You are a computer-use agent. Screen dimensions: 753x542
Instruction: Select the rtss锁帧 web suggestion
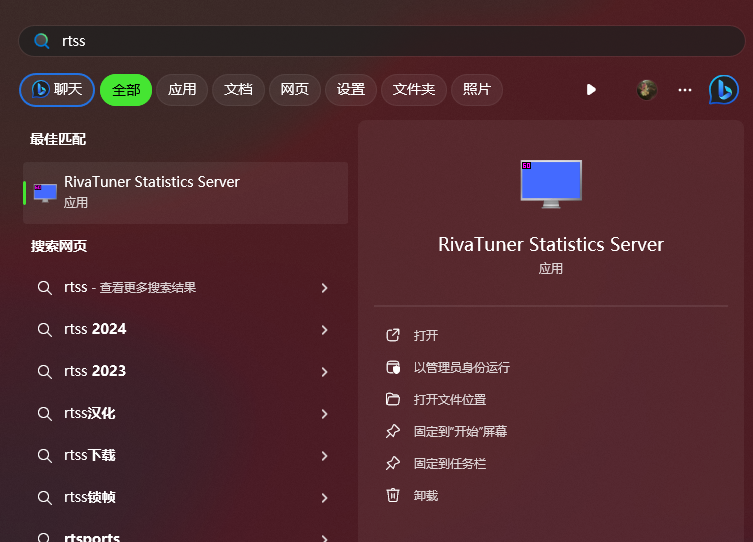coord(185,497)
